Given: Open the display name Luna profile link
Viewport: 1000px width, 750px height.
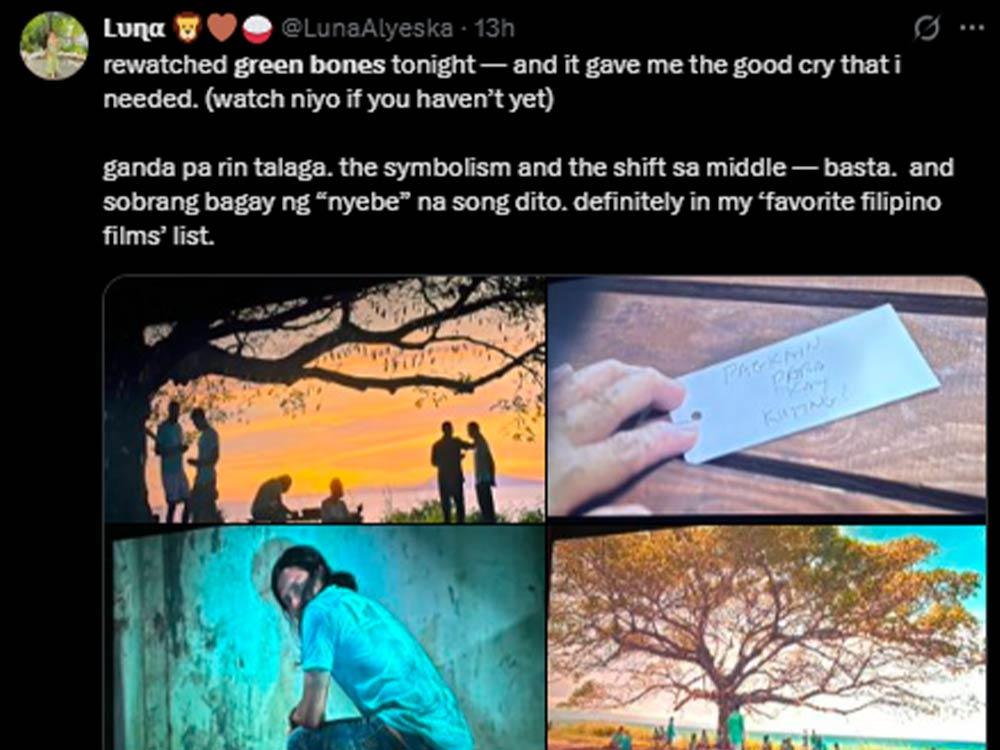Looking at the screenshot, I should [135, 29].
